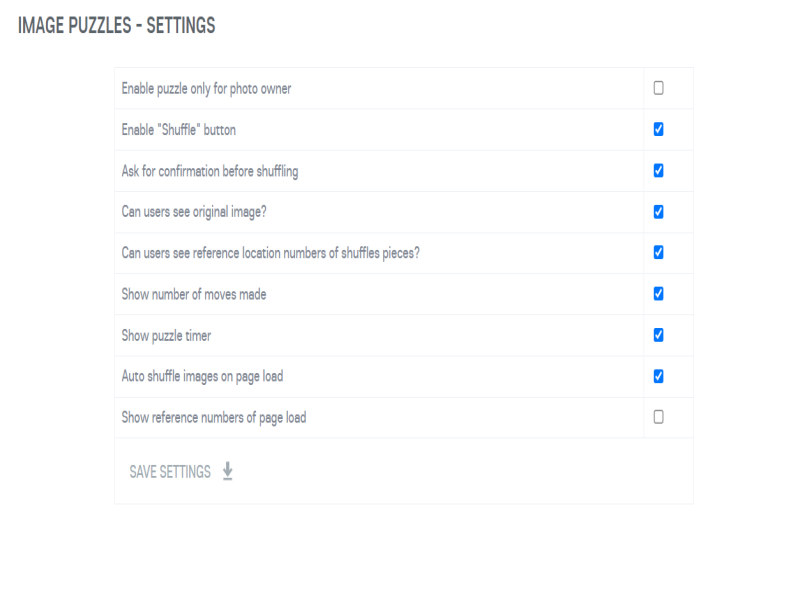This screenshot has height=600, width=800.
Task: Click the Save Settings button text
Action: pos(170,472)
